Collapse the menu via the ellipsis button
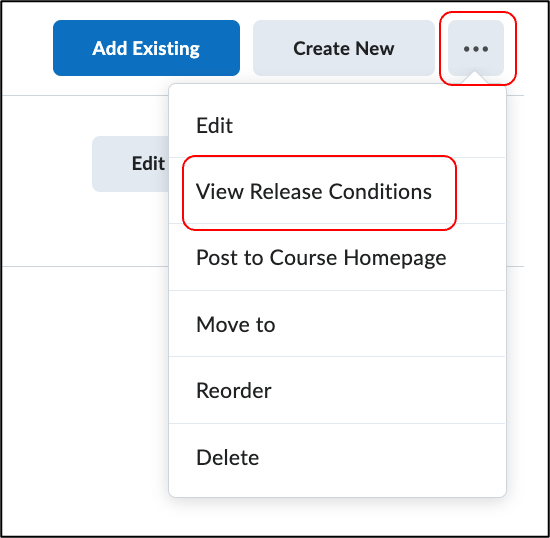 pos(476,48)
